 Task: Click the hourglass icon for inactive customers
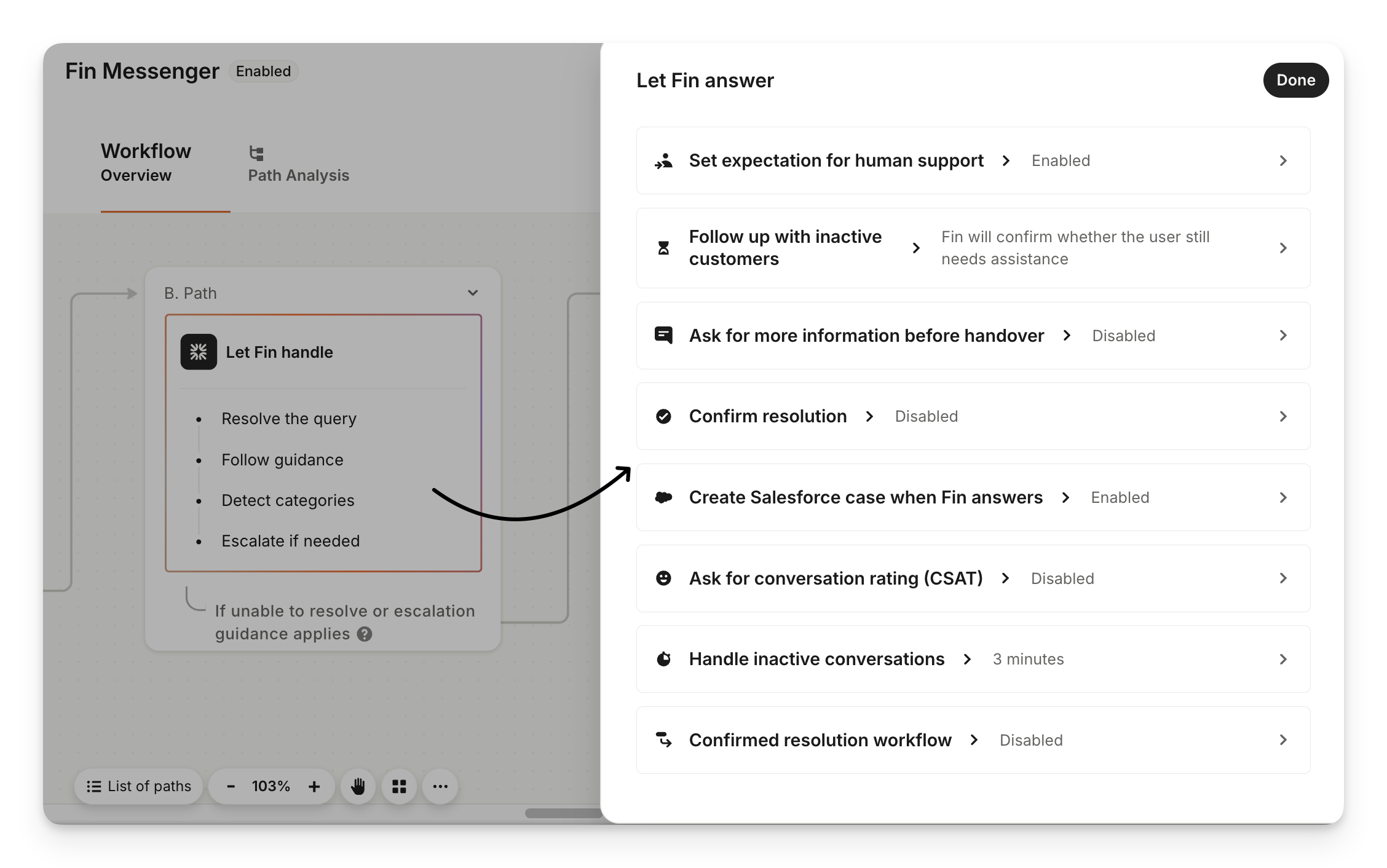click(x=663, y=248)
